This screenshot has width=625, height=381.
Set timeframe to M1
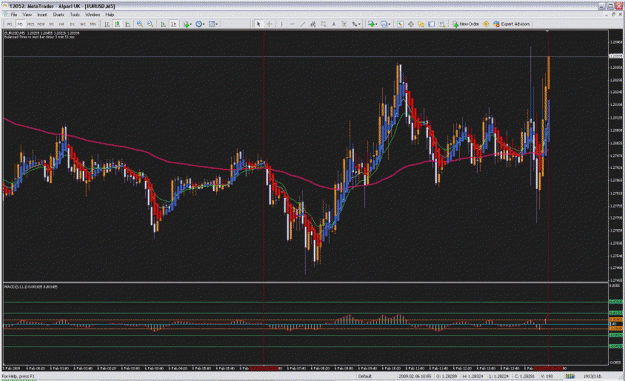point(9,24)
